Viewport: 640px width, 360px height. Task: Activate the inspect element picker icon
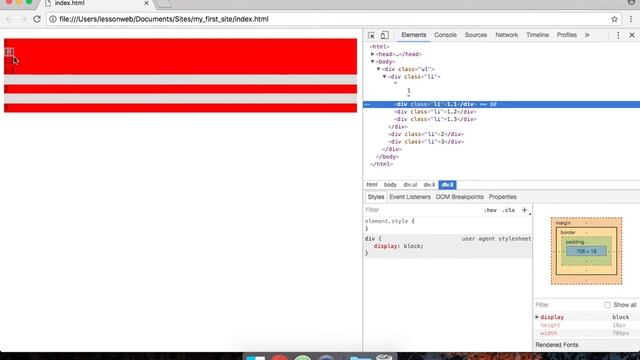(x=371, y=35)
